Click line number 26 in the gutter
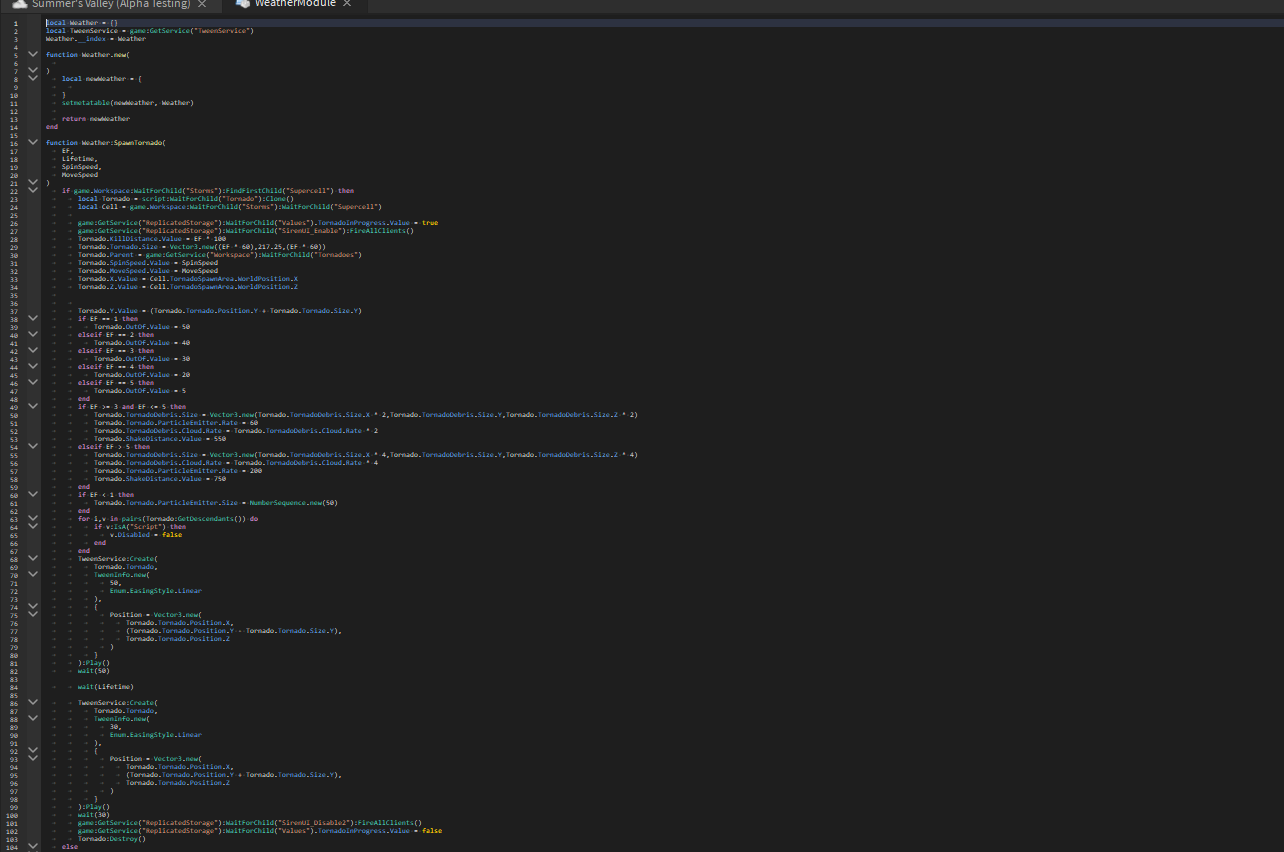This screenshot has width=1284, height=852. [15, 223]
